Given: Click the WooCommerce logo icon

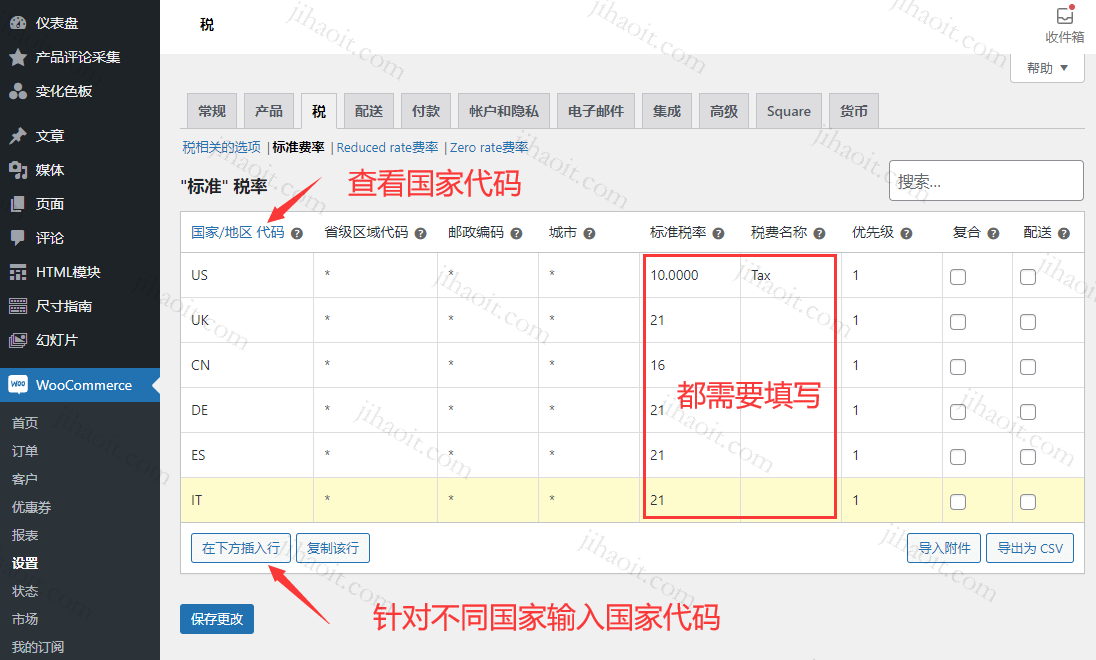Looking at the screenshot, I should click(x=18, y=385).
